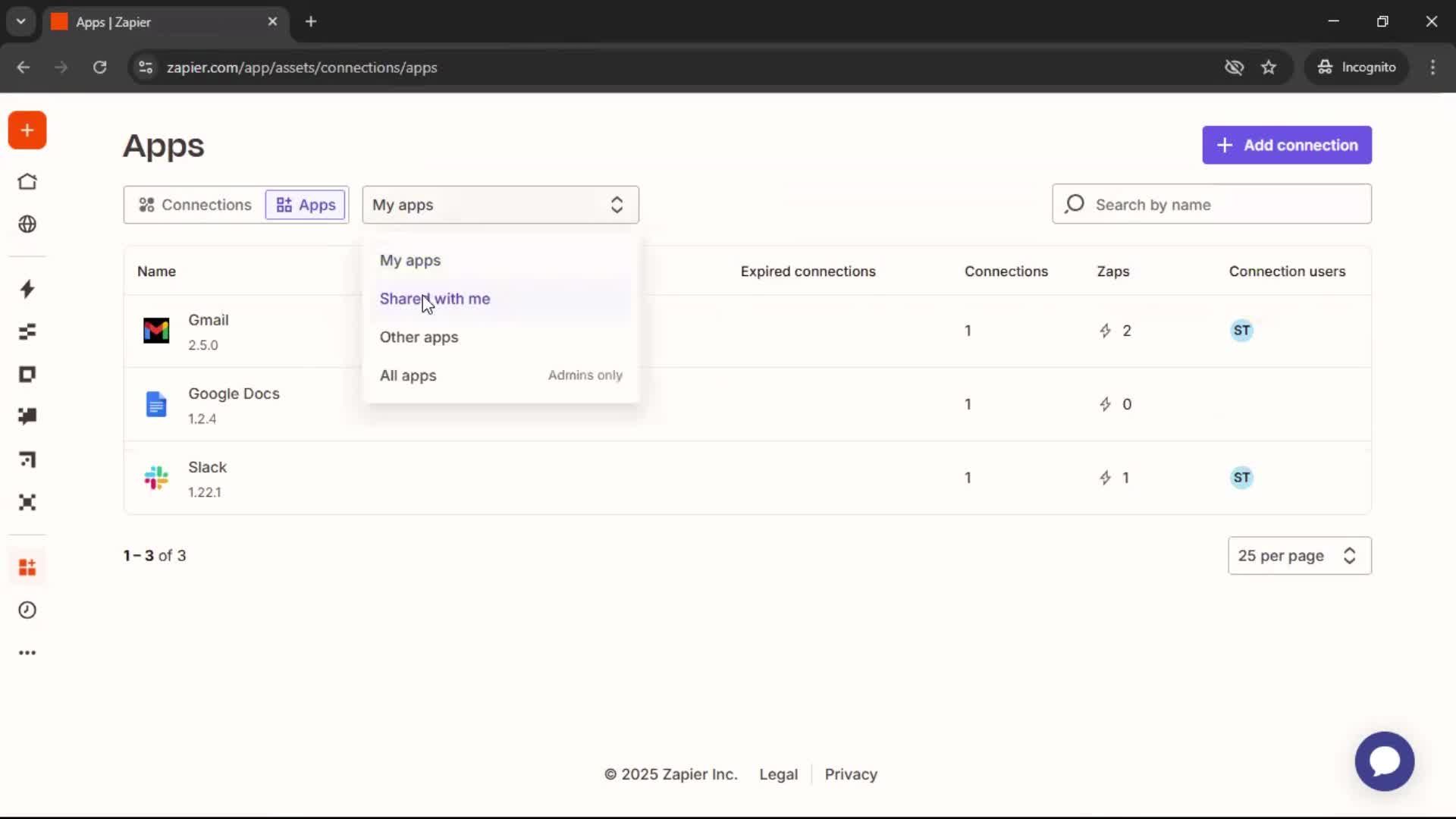Screen dimensions: 1456x819
Task: Open the Chrome three-dot menu
Action: tap(1432, 67)
